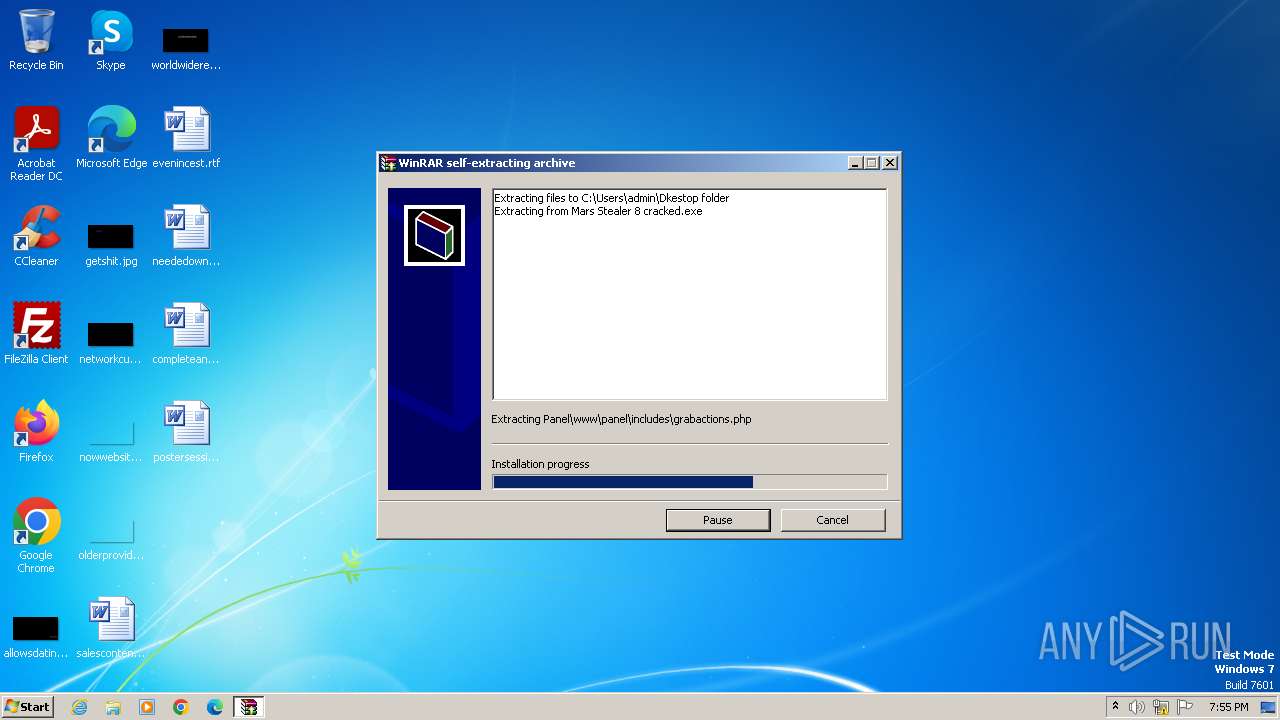Open Internet Explorer from the taskbar

79,707
